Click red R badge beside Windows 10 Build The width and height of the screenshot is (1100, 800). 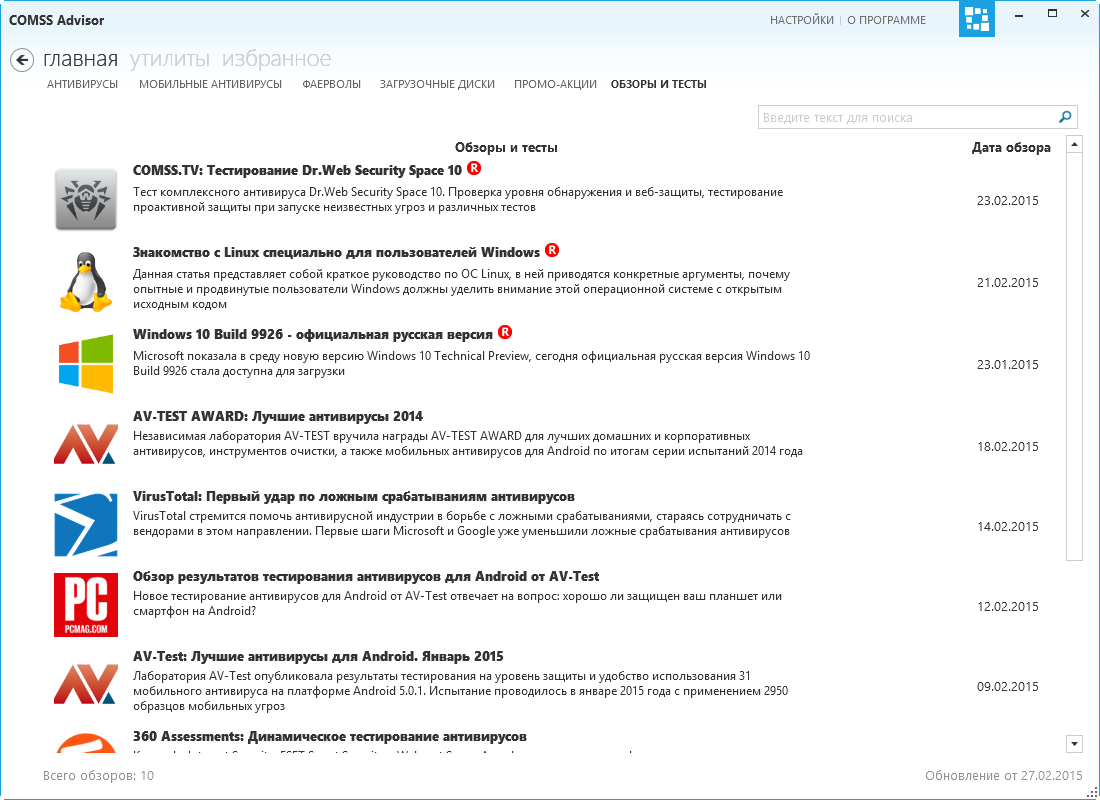505,332
